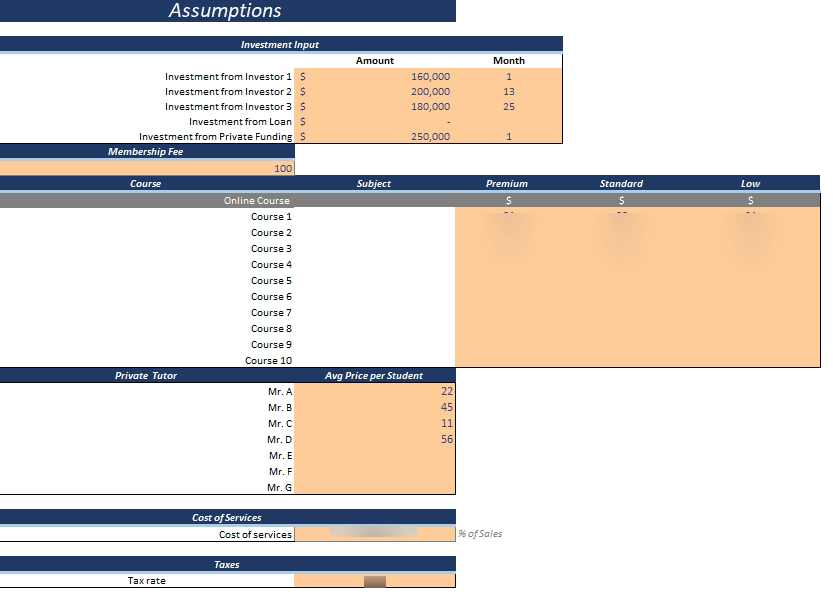Select the Course 4 row label

[271, 265]
